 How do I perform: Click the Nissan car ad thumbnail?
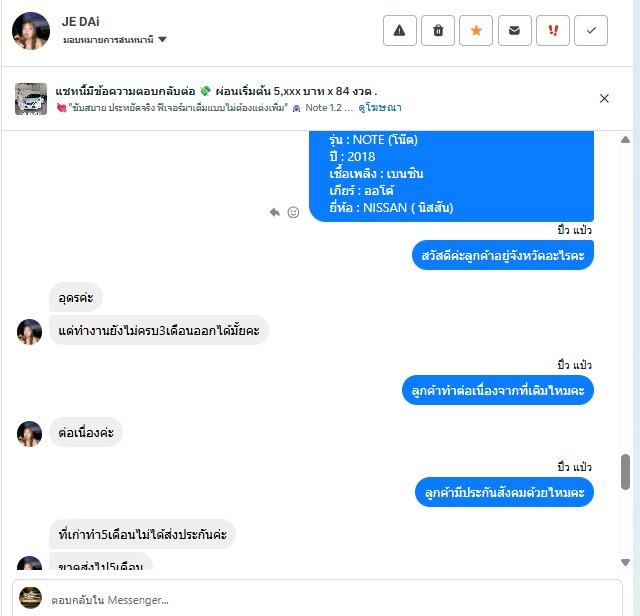(31, 99)
